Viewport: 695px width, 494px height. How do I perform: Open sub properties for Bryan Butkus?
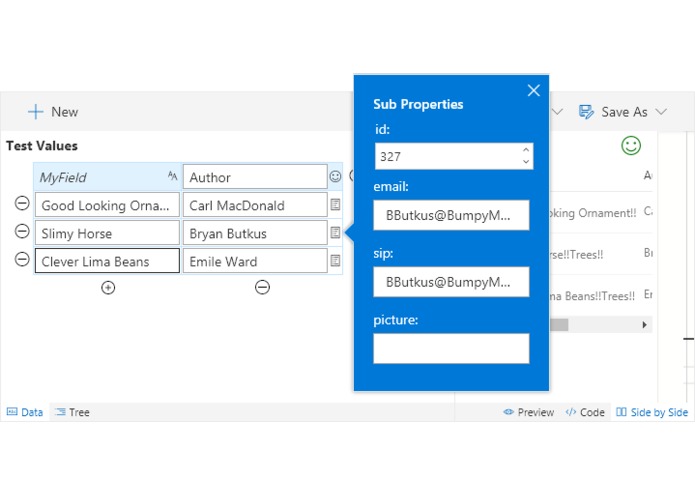coord(336,232)
